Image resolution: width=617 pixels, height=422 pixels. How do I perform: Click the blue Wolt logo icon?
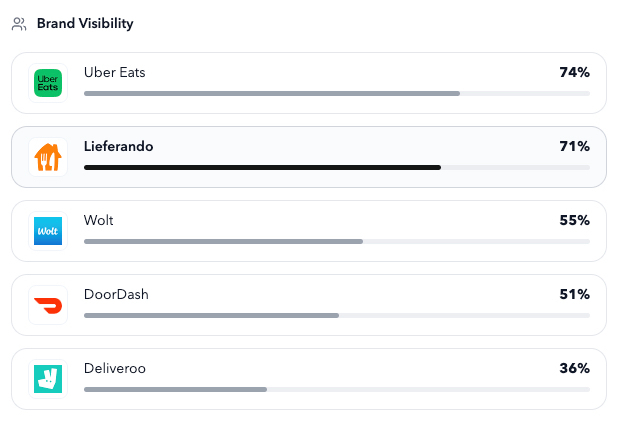48,231
